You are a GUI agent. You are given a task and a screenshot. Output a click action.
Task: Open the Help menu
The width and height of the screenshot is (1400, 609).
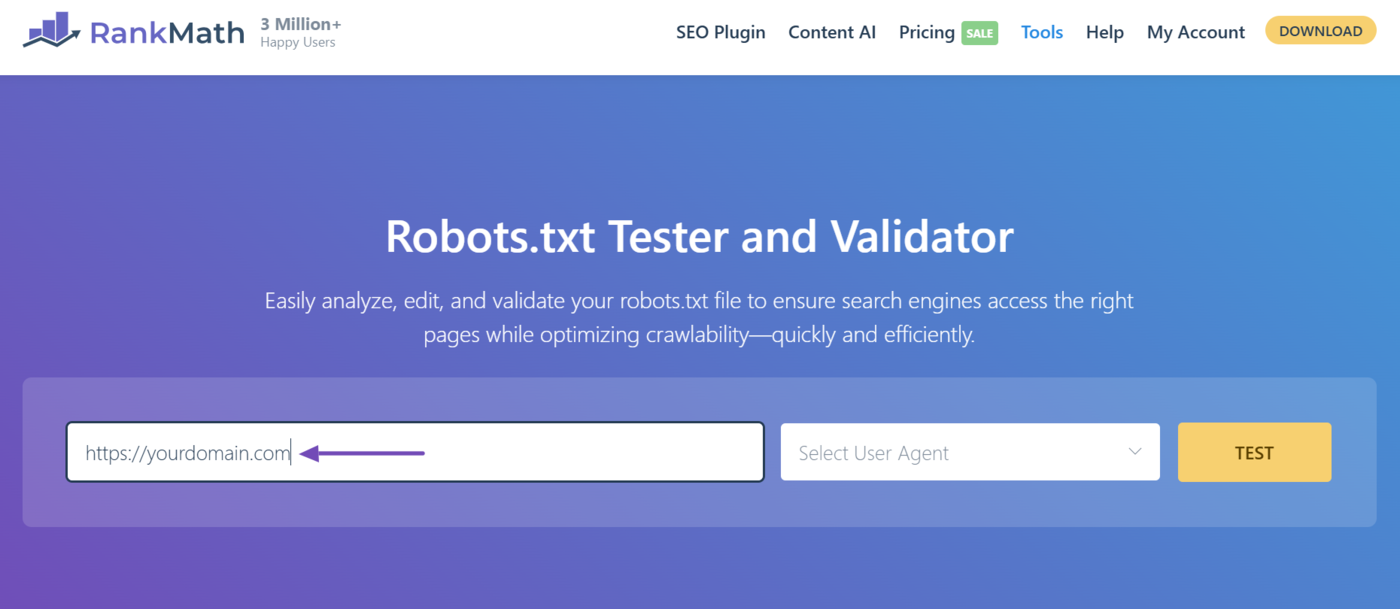(1105, 32)
